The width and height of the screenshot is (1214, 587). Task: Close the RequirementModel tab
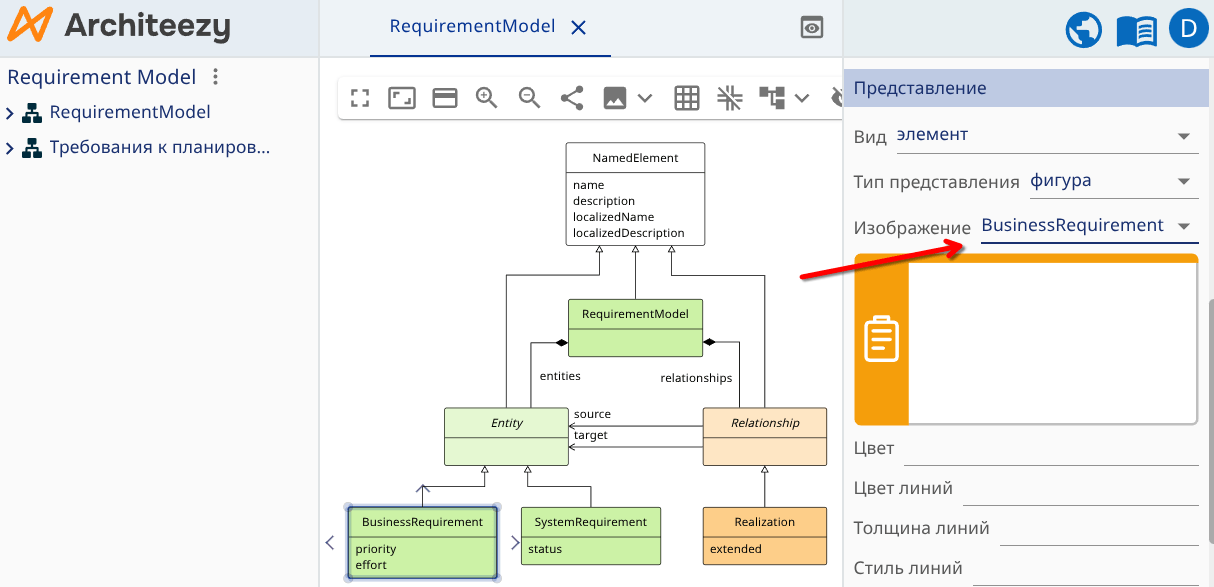point(578,28)
